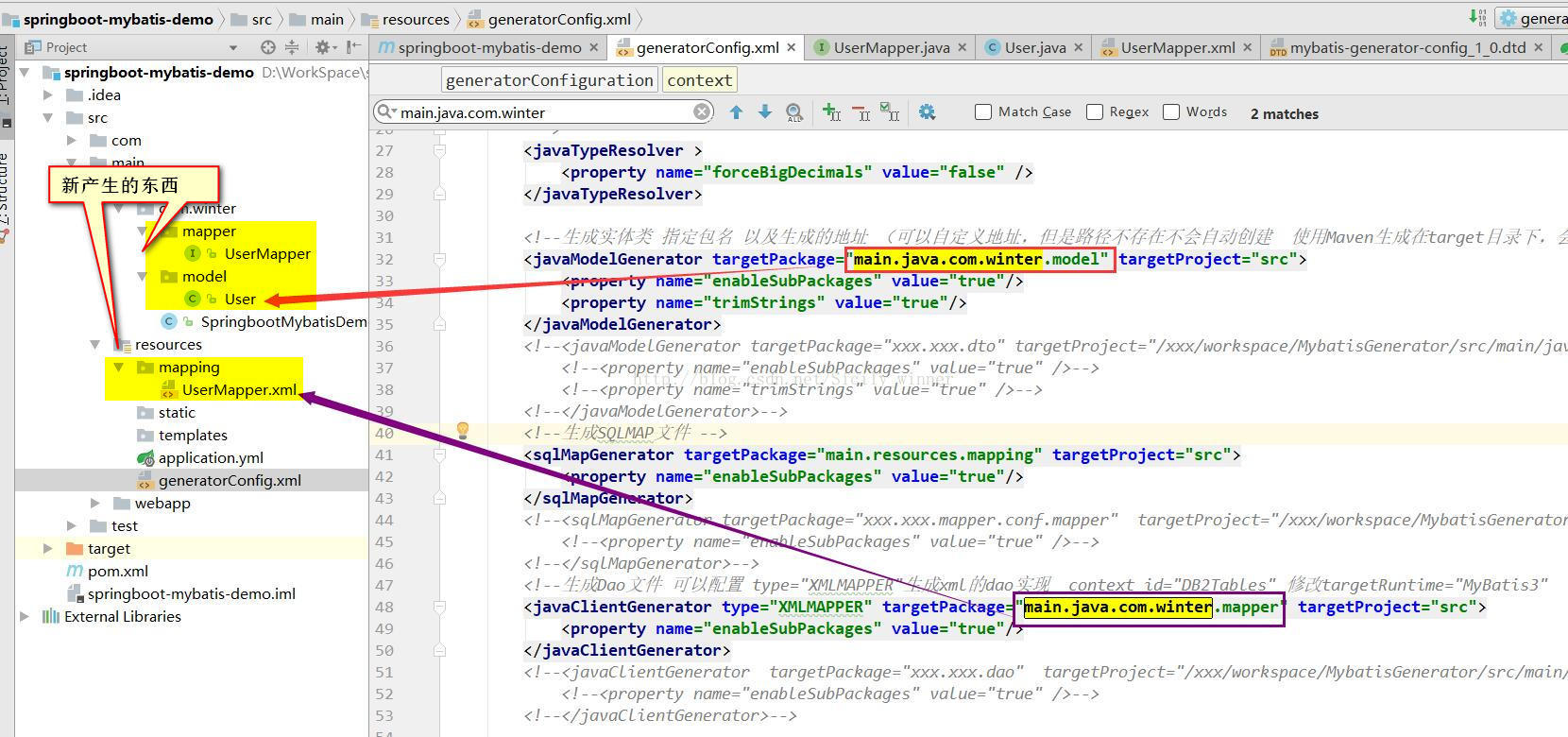1568x737 pixels.
Task: Collapse all in Project panel
Action: 292,47
